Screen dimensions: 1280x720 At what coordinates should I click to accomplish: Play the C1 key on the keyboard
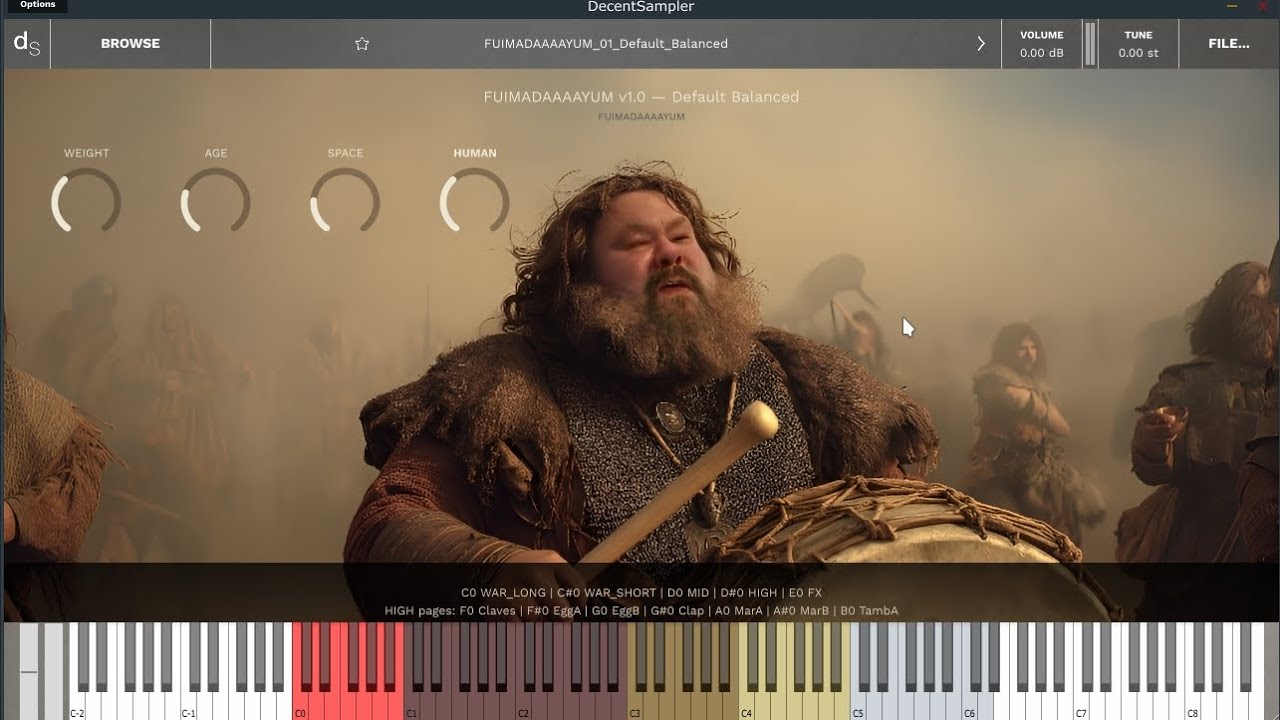[x=412, y=706]
